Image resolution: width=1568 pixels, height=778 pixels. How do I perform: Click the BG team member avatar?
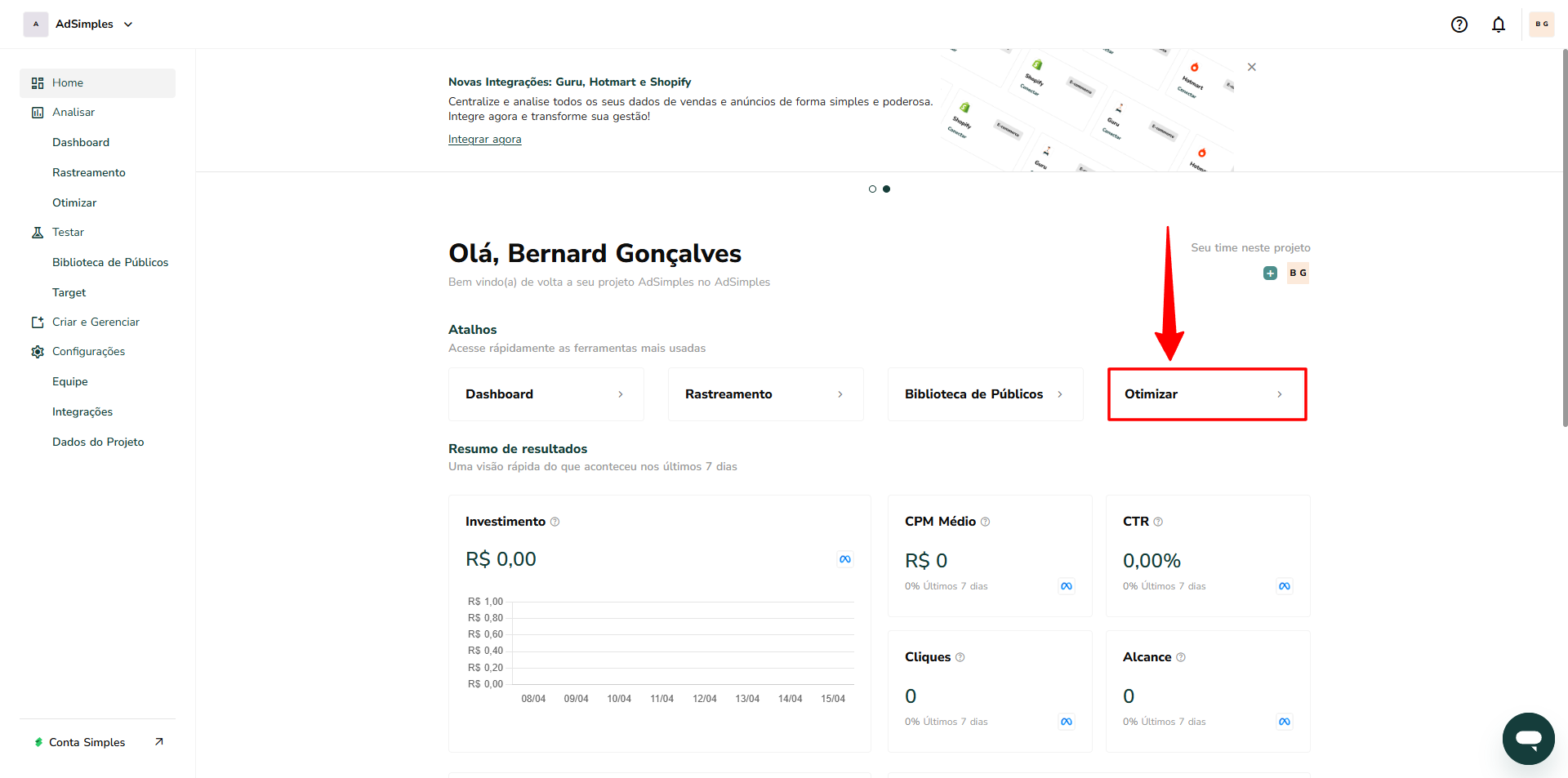coord(1298,273)
